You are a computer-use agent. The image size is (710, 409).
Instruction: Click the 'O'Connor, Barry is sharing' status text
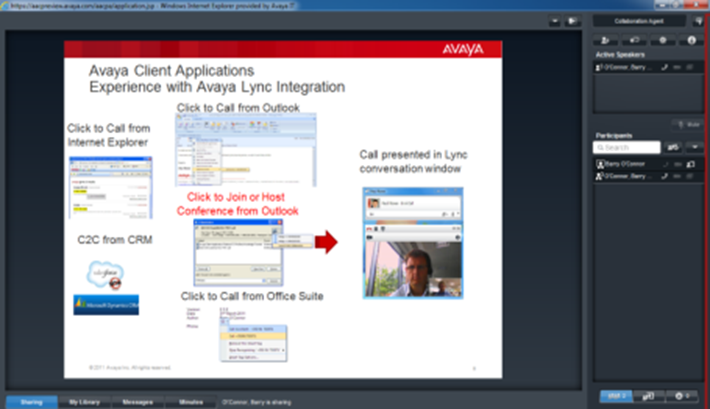256,402
